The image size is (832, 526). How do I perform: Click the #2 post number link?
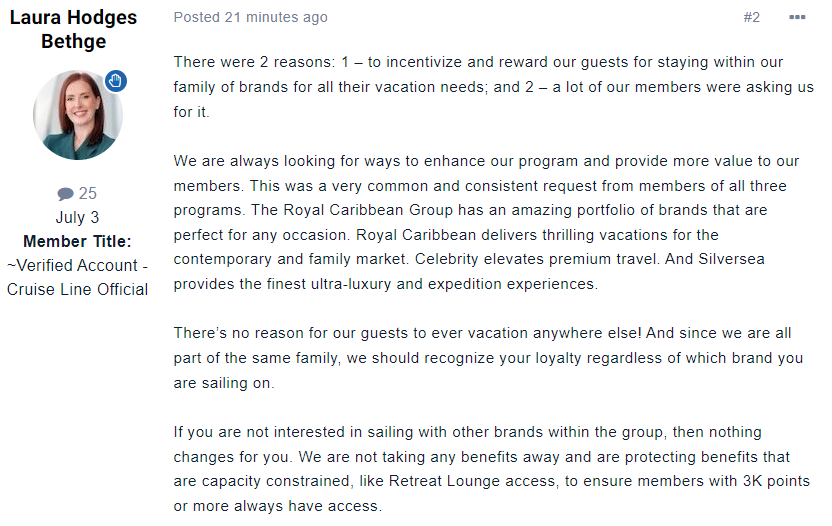point(751,18)
